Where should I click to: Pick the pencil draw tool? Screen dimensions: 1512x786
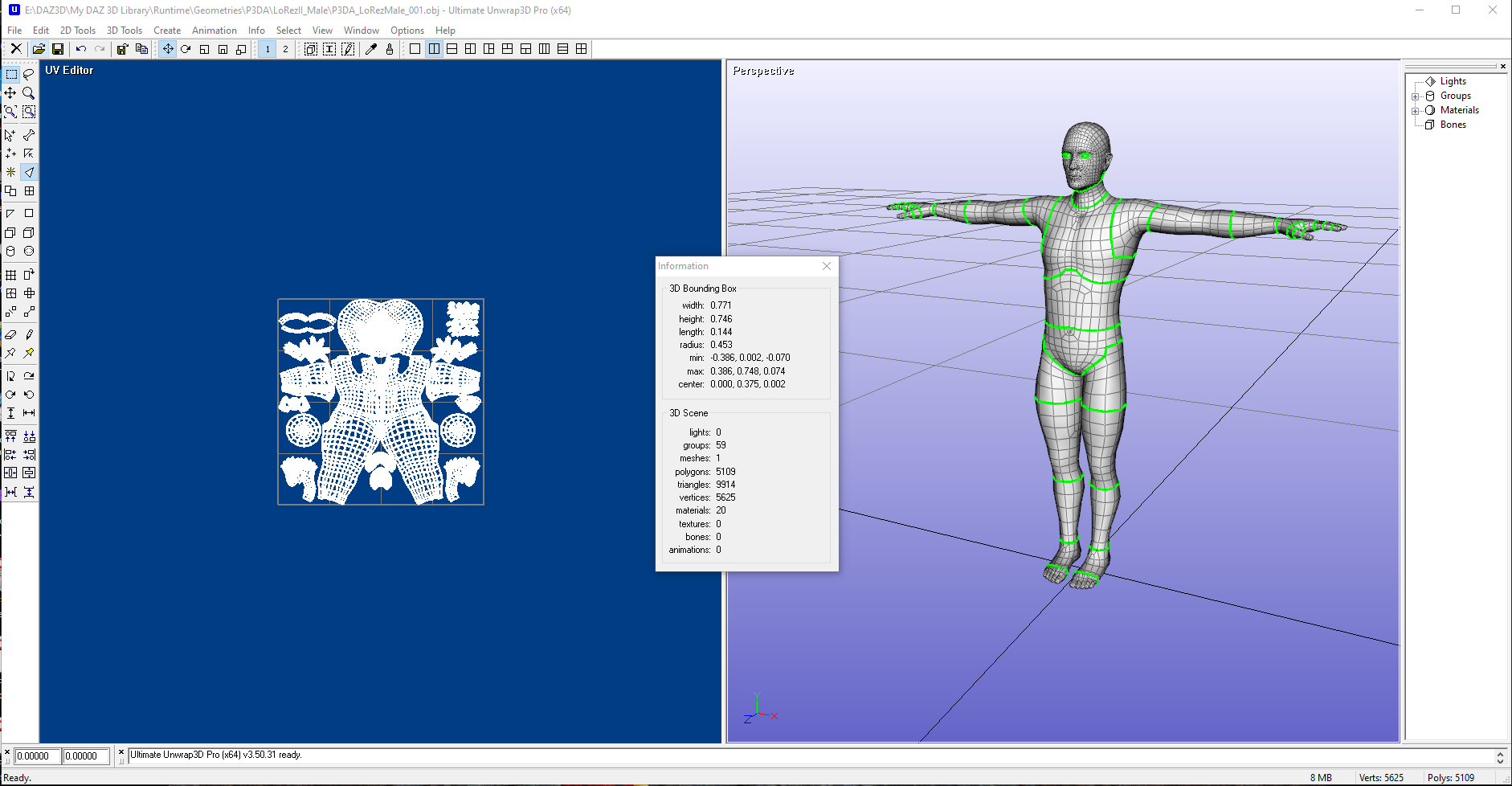29,334
